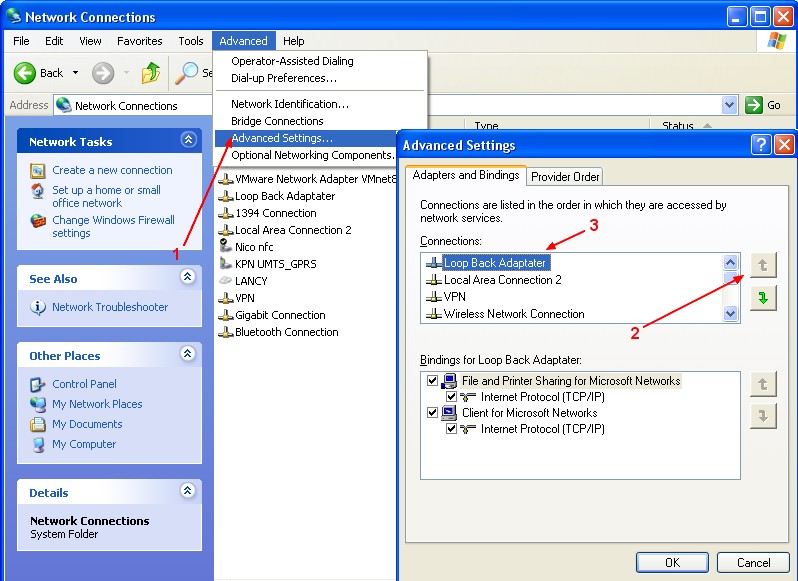Uncheck Client for Microsoft Networks binding
Screen dimensions: 798x581
(x=433, y=413)
